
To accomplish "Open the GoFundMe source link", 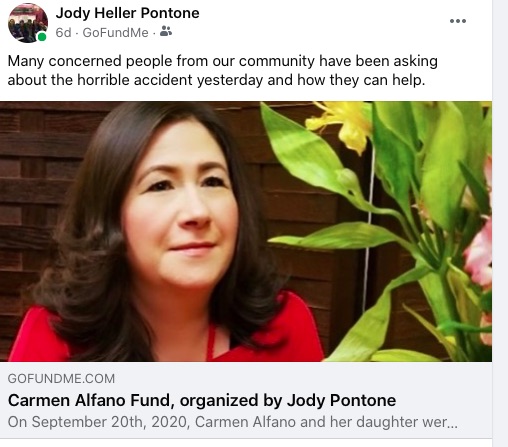I will click(115, 32).
